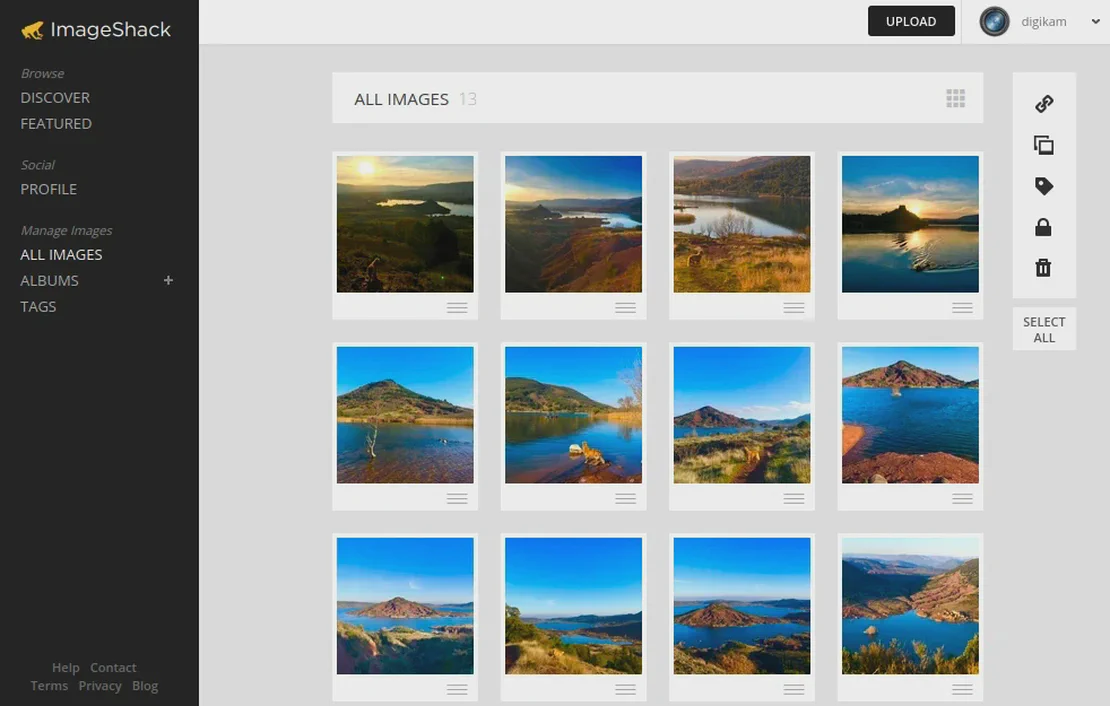Create a new album with the plus icon

coord(168,280)
